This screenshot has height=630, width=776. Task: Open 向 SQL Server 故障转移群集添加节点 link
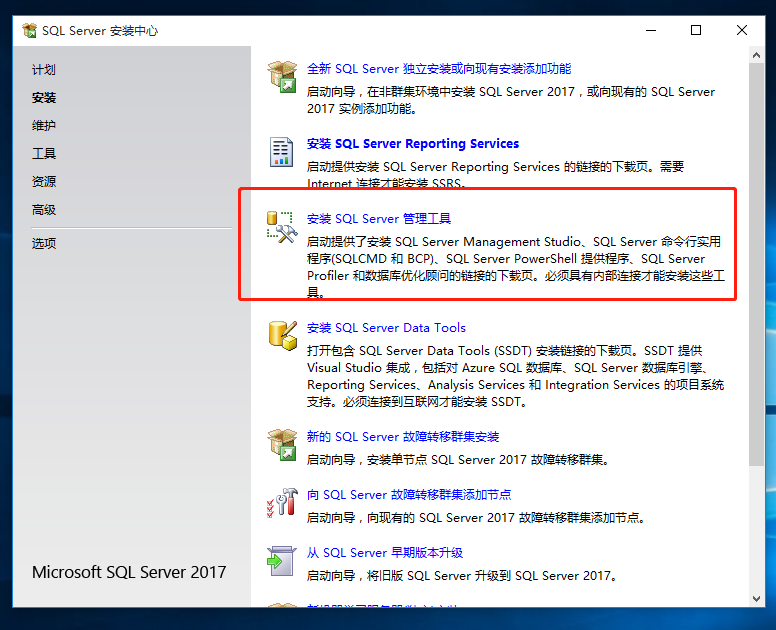click(409, 494)
